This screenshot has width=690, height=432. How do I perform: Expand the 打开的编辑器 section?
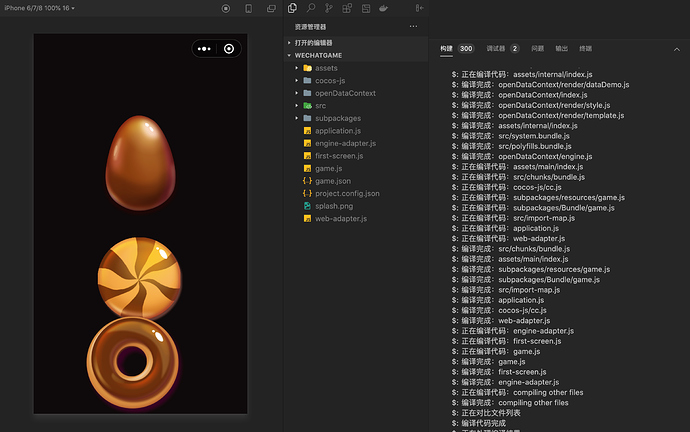pyautogui.click(x=312, y=43)
